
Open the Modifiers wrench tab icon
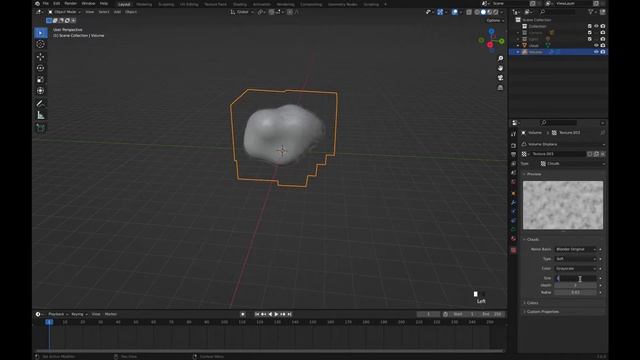[x=513, y=202]
